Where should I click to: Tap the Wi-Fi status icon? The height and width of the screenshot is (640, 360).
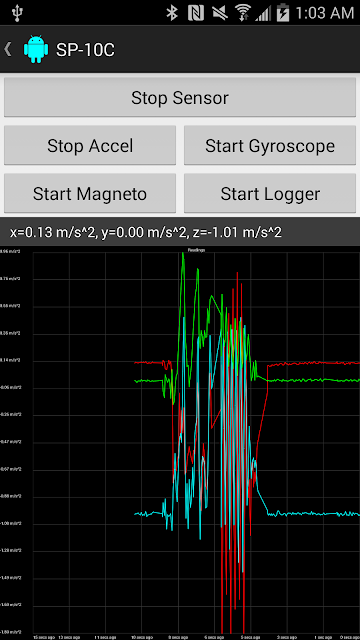point(242,13)
